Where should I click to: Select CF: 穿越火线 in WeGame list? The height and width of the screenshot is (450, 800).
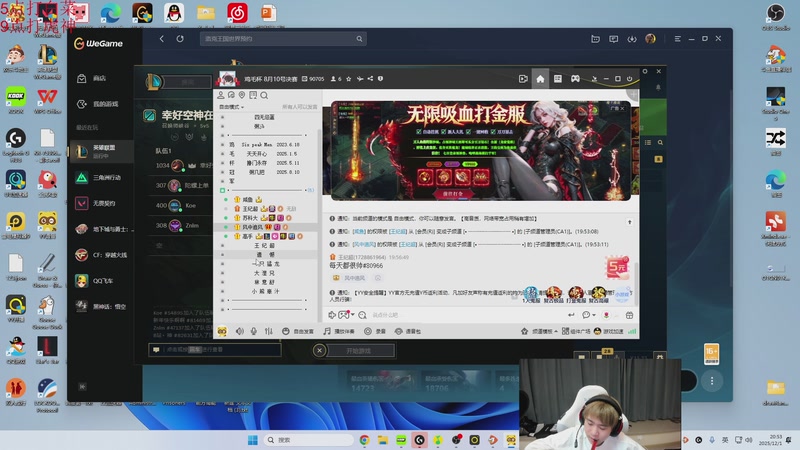pyautogui.click(x=101, y=255)
